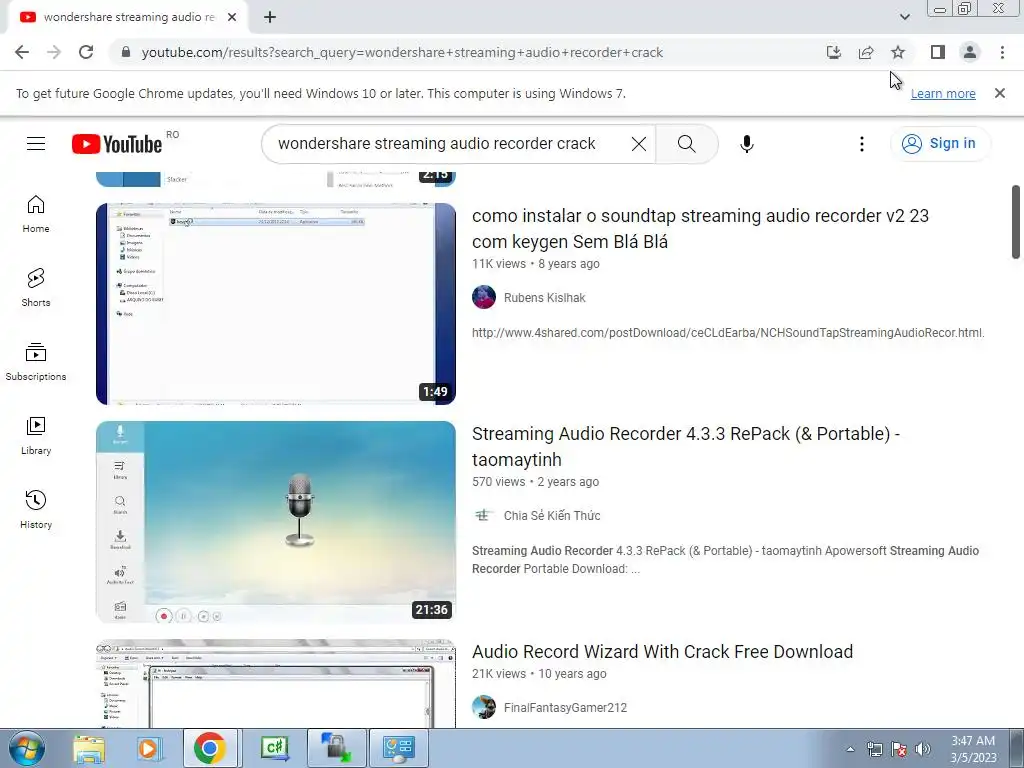
Task: Open the C# application in taskbar
Action: click(x=274, y=748)
